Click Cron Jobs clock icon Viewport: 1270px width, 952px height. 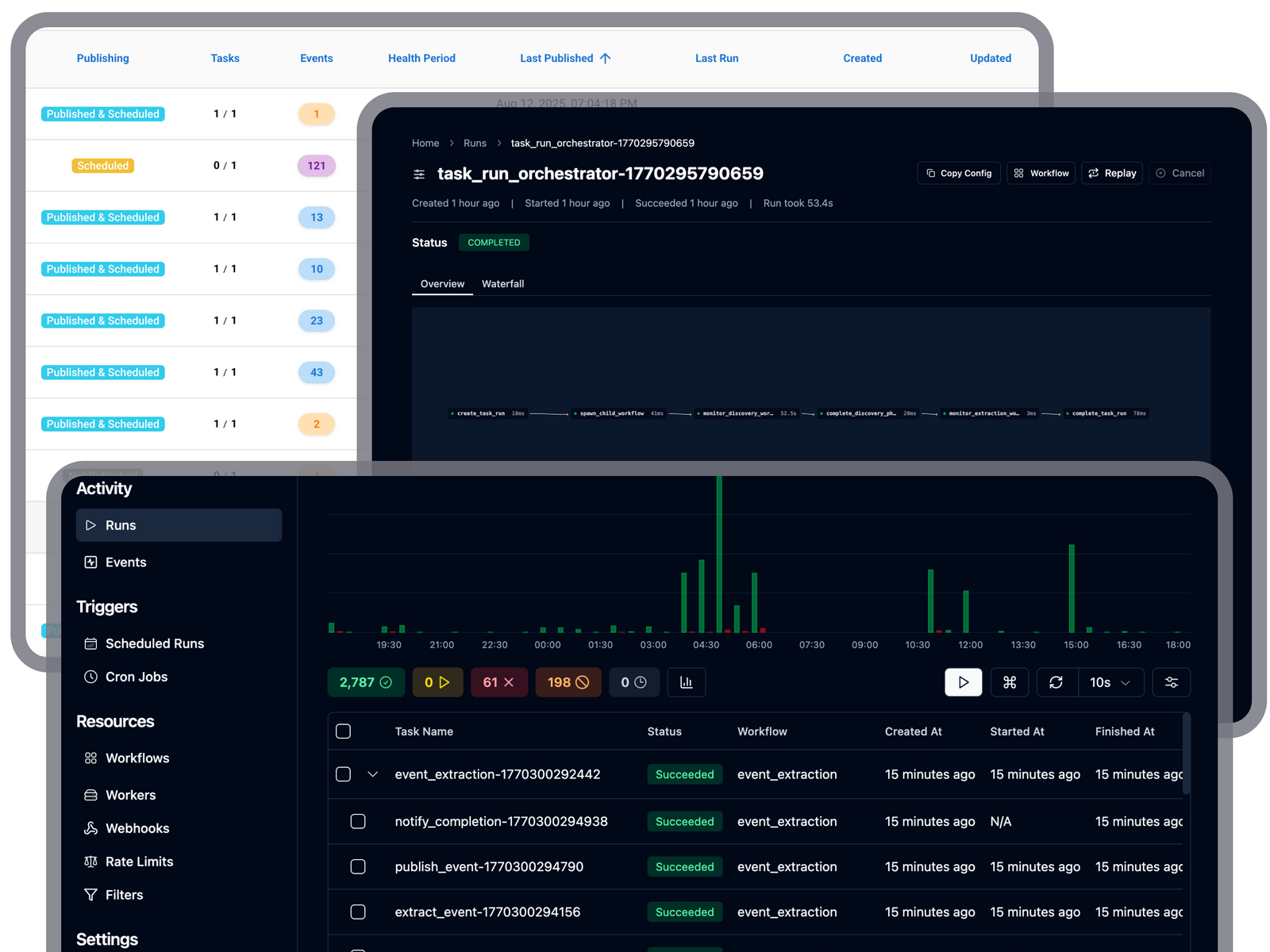pyautogui.click(x=90, y=677)
